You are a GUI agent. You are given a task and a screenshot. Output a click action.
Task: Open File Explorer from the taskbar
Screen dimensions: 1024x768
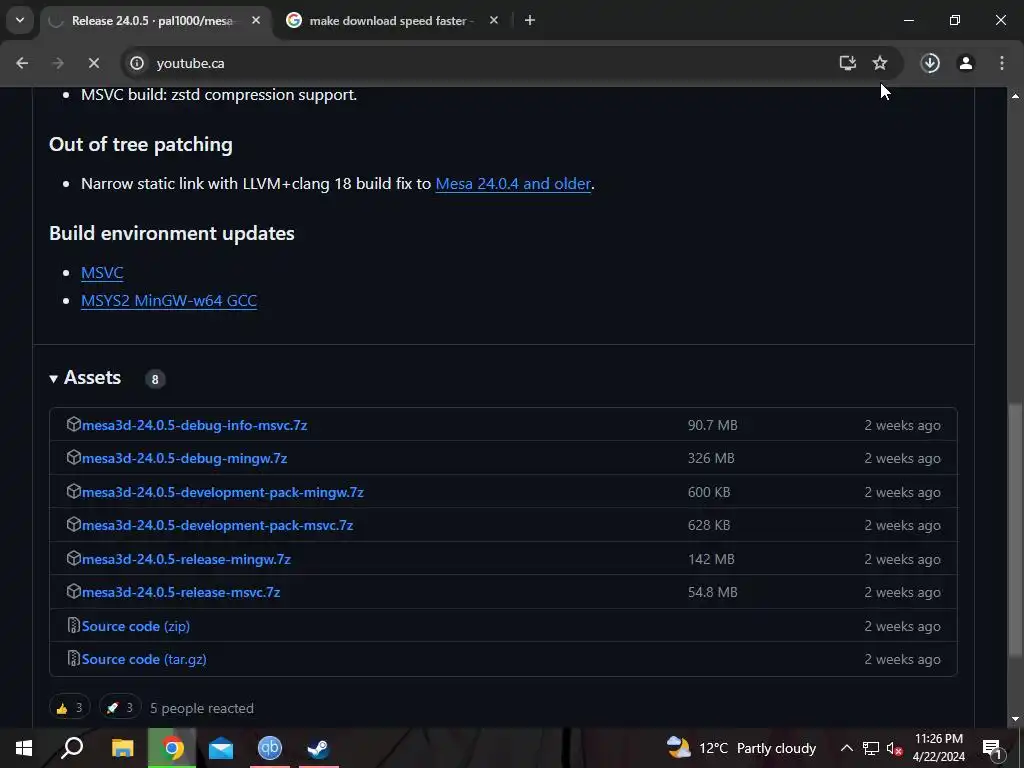point(122,748)
